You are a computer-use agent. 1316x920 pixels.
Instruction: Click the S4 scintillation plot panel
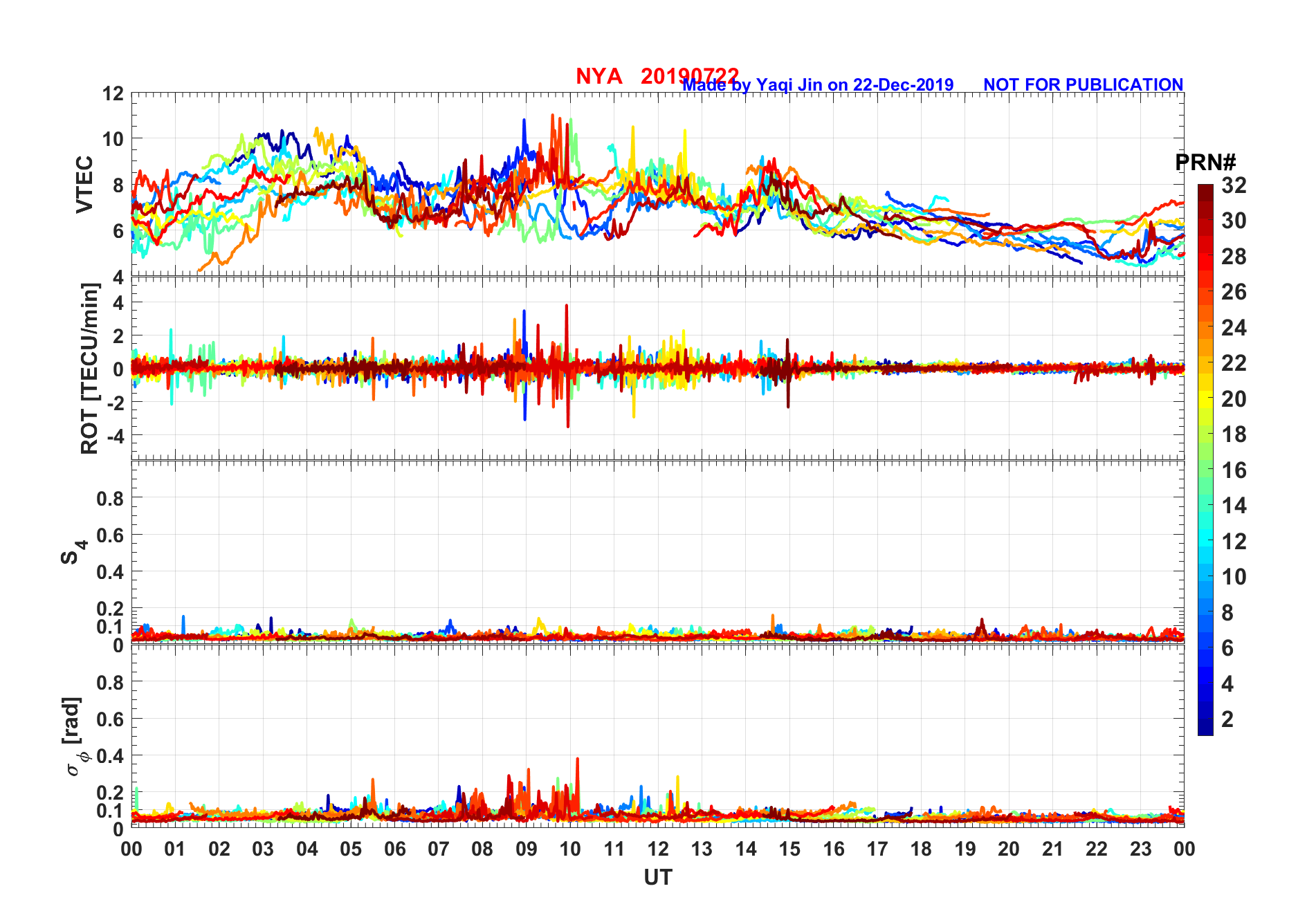click(658, 552)
